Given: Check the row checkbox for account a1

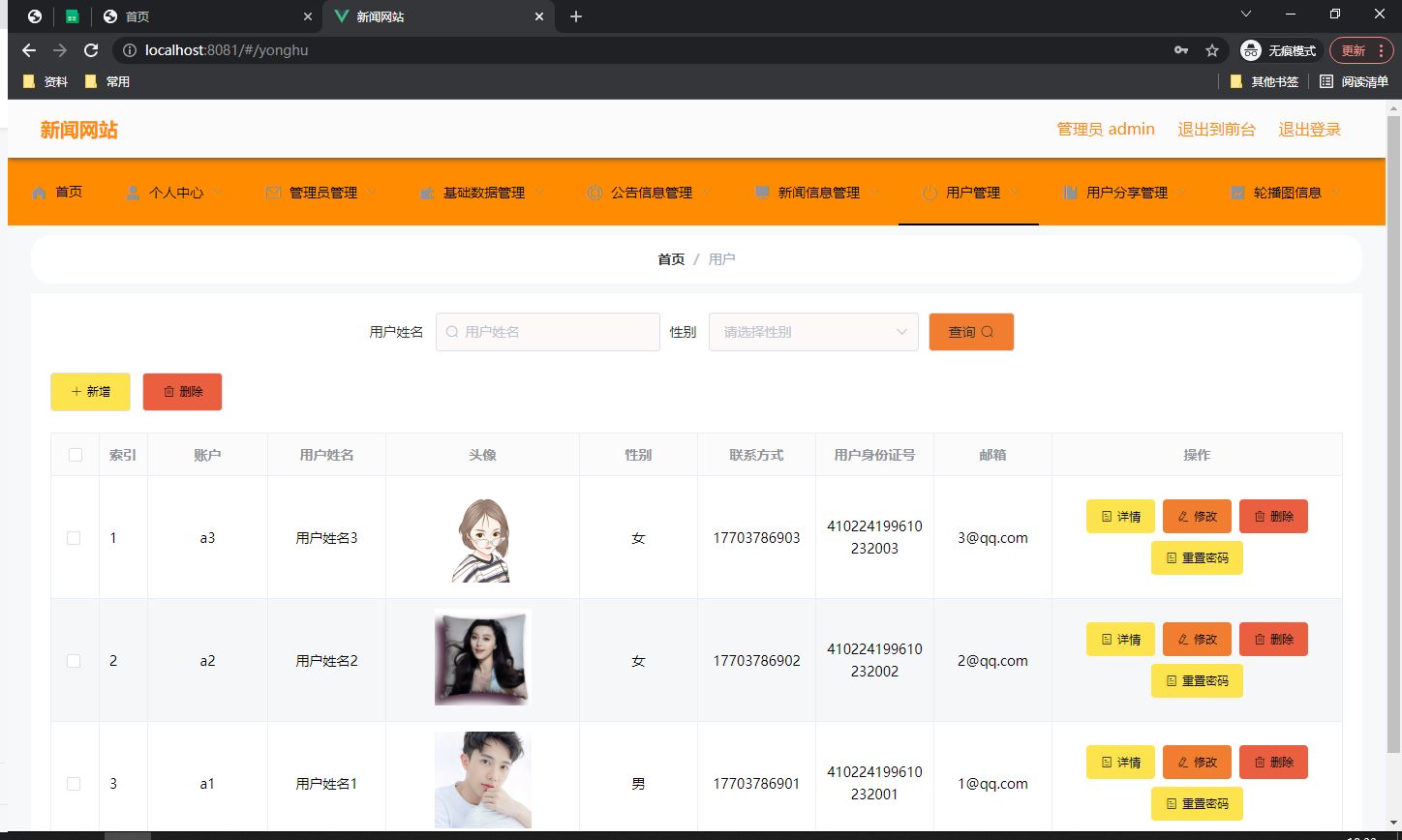Looking at the screenshot, I should [74, 784].
